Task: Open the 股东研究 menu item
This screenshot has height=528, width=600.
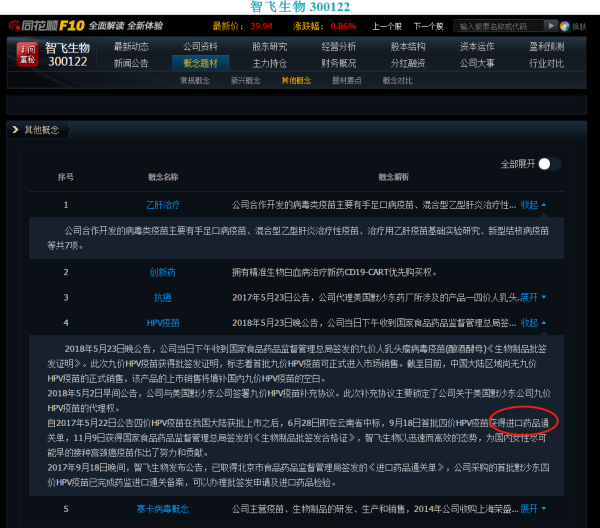Action: tap(269, 46)
